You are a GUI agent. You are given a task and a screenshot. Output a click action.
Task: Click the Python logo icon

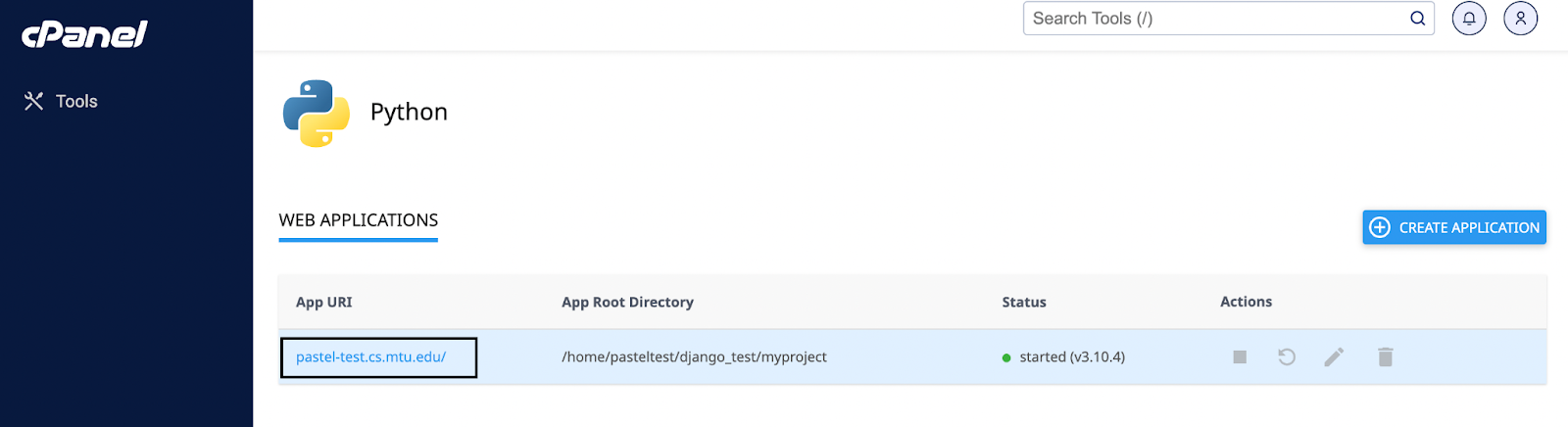click(x=317, y=113)
